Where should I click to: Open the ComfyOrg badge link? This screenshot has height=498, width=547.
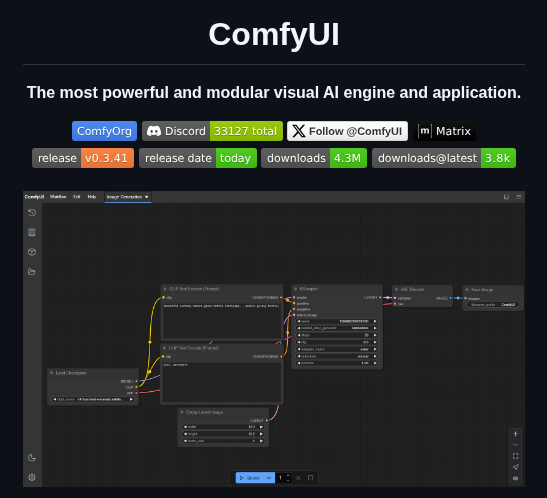pos(104,131)
